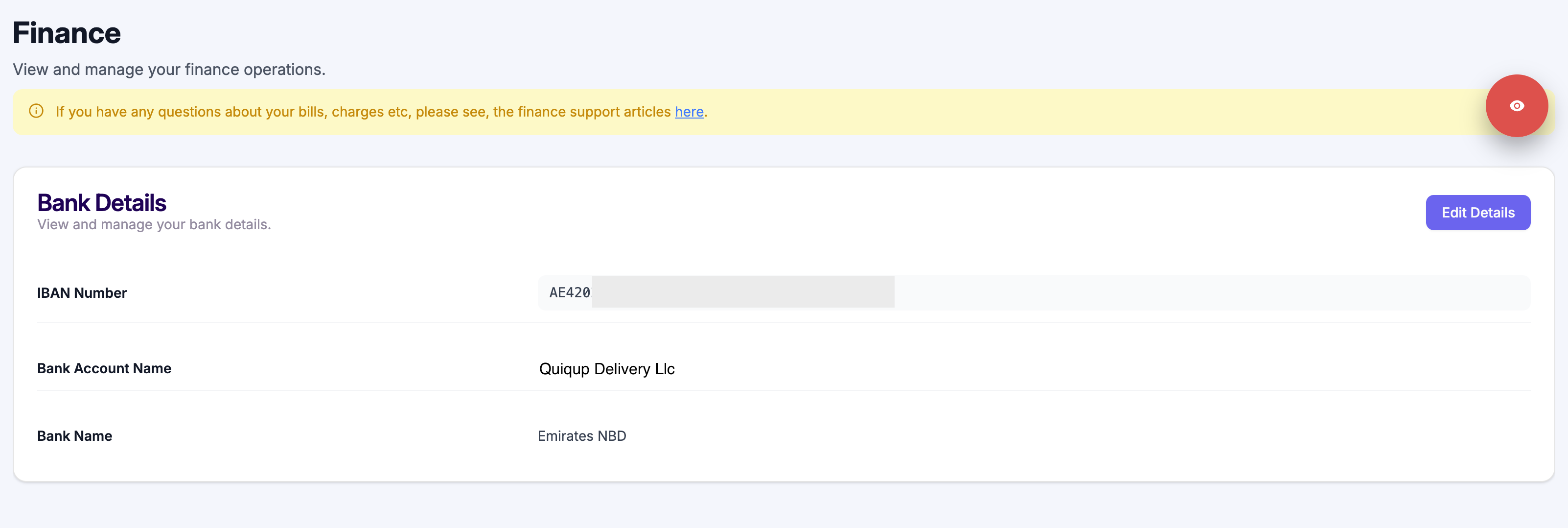Click empty IBAN field area right of mask
The image size is (1568, 528).
(1211, 293)
